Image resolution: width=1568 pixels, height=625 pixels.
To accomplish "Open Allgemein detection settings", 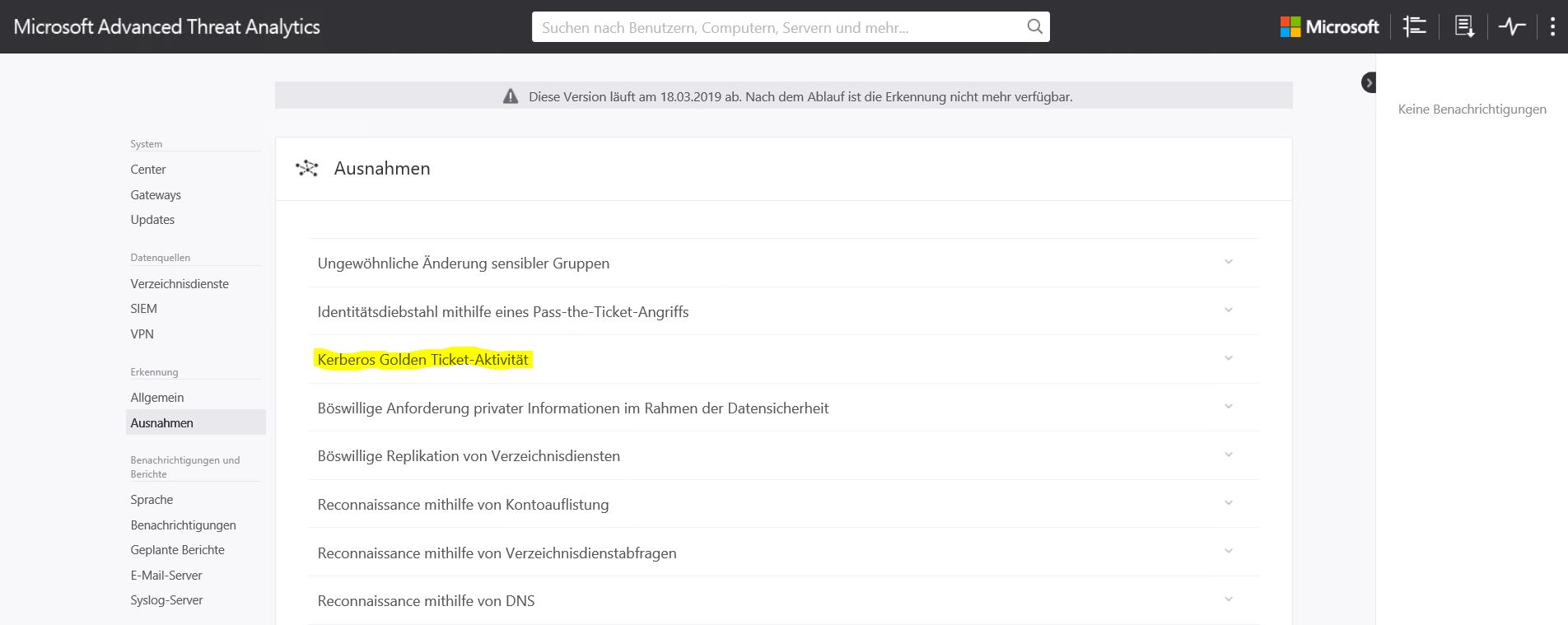I will [x=157, y=398].
